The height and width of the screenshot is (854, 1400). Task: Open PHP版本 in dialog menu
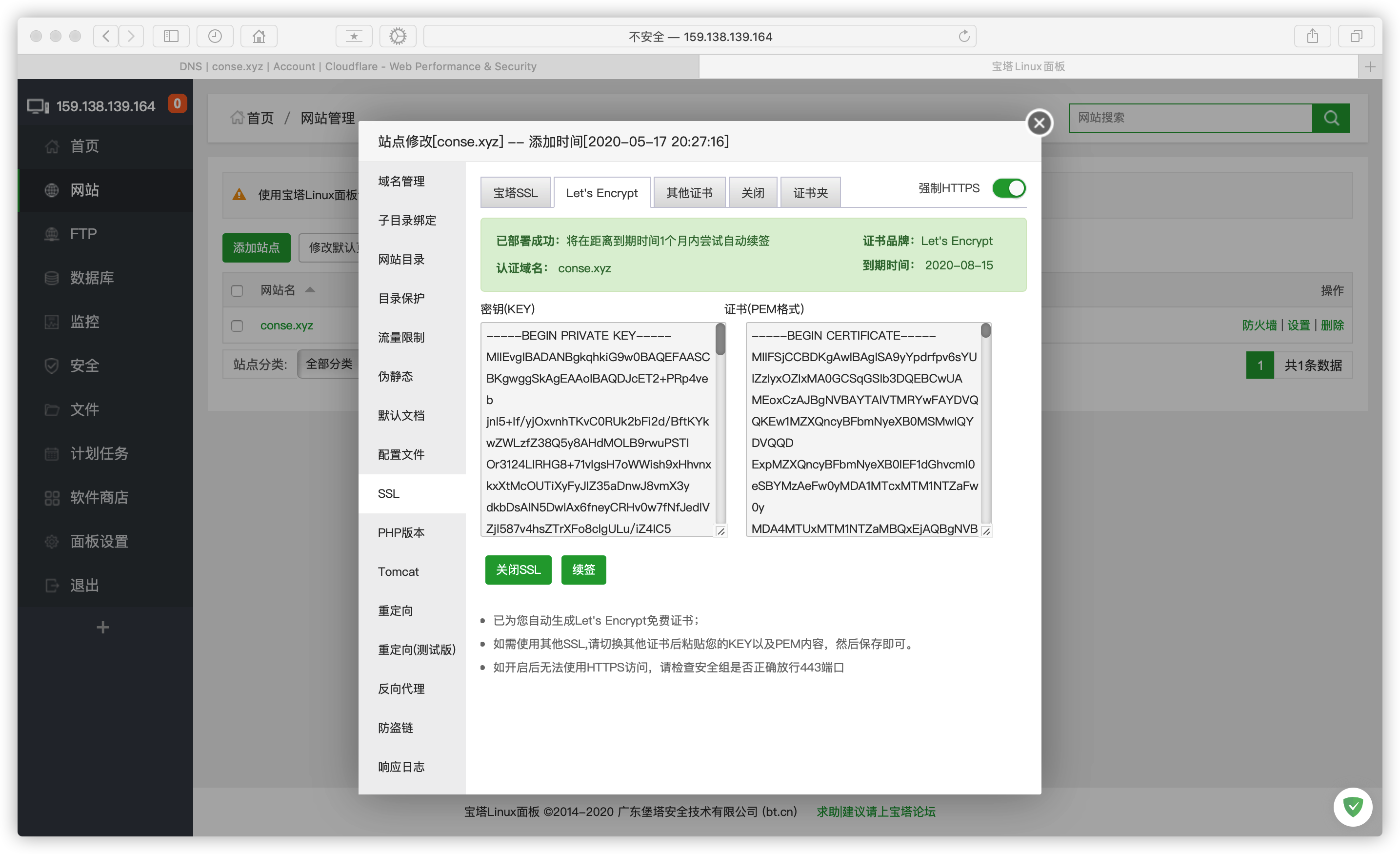click(x=412, y=533)
